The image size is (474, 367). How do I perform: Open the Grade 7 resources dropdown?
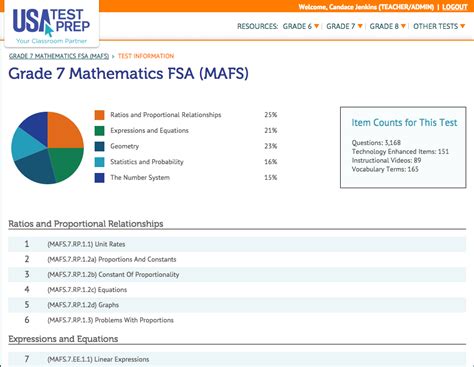click(344, 26)
